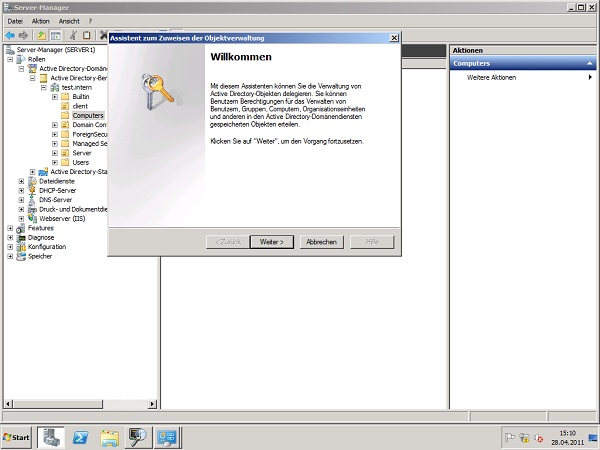
Task: Click the tree pane scroll right arrow
Action: tap(152, 404)
